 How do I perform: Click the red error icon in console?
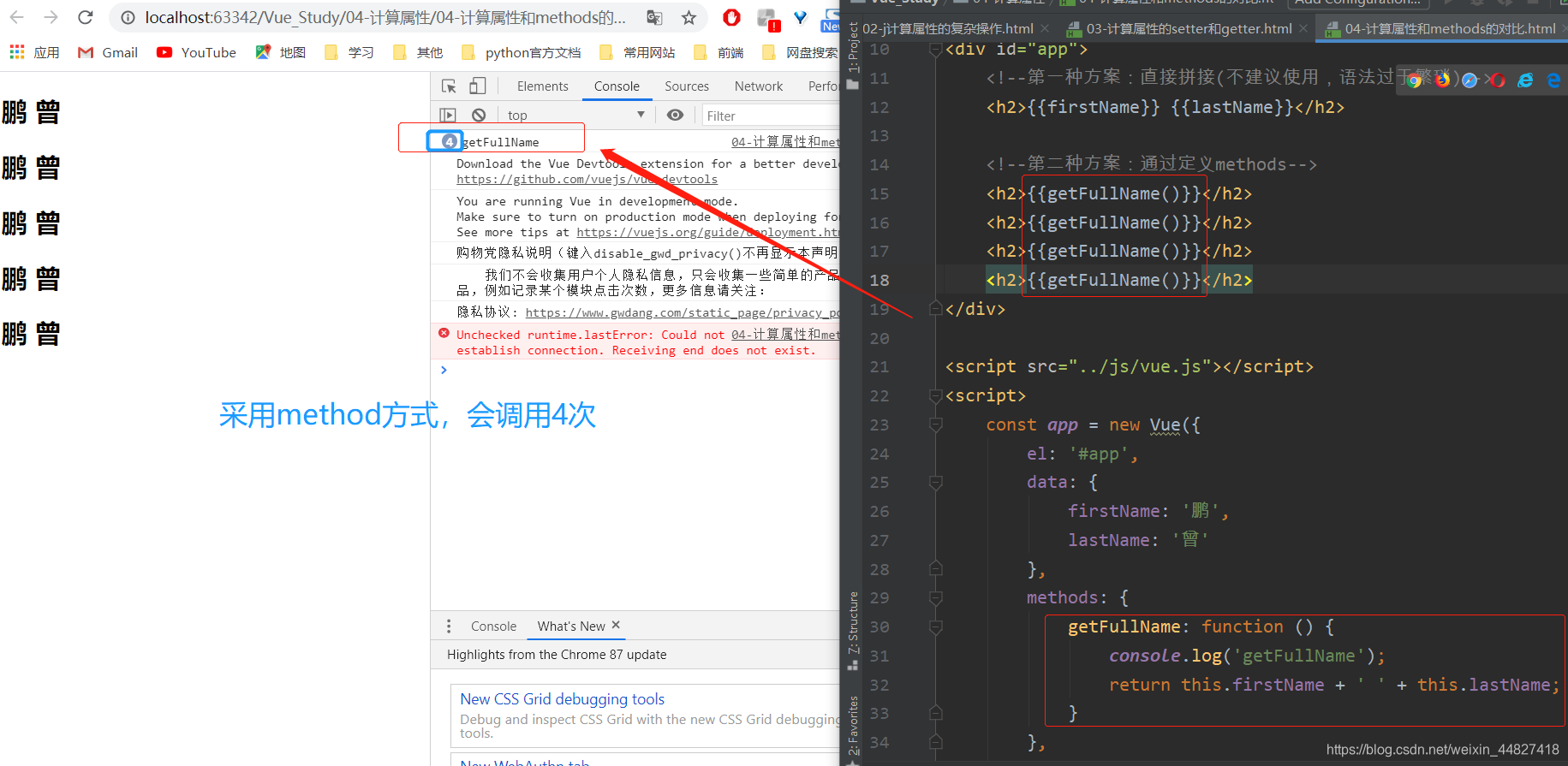point(444,333)
